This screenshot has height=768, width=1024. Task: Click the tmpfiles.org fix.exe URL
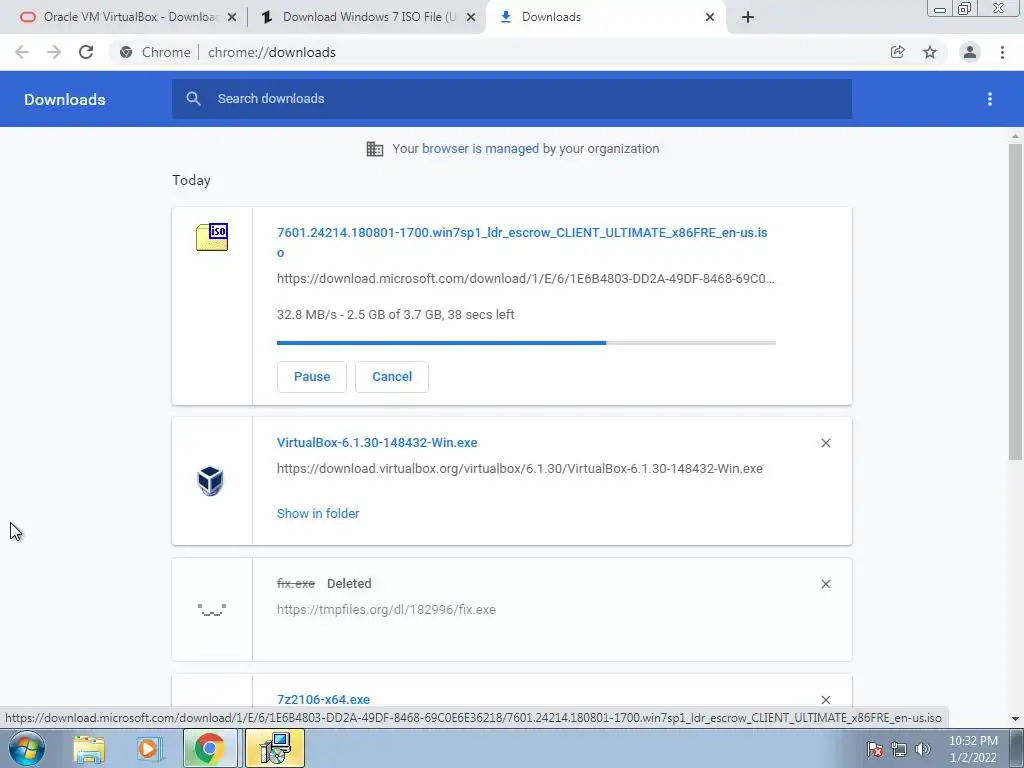386,610
